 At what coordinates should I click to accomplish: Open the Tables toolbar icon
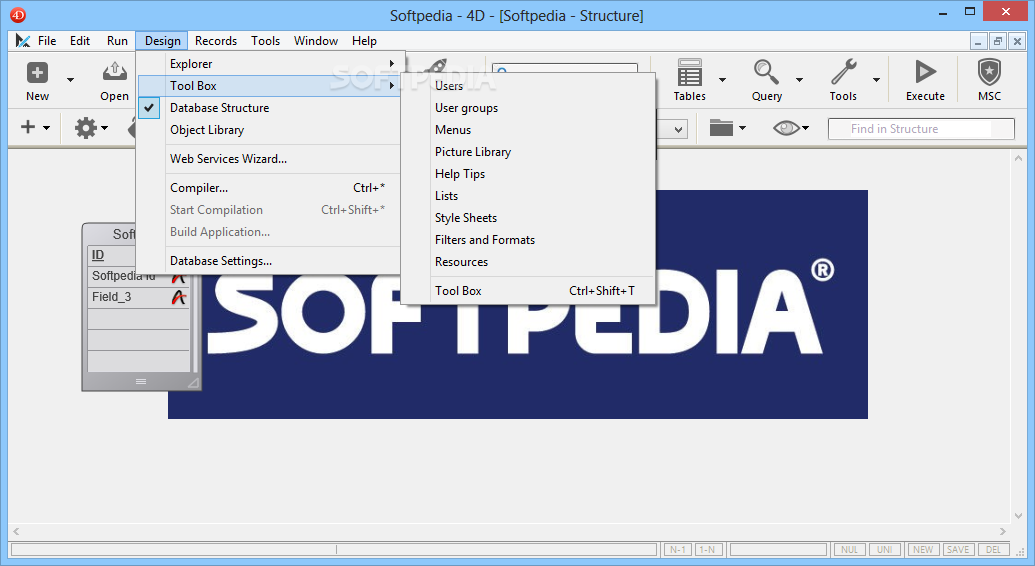(x=689, y=72)
